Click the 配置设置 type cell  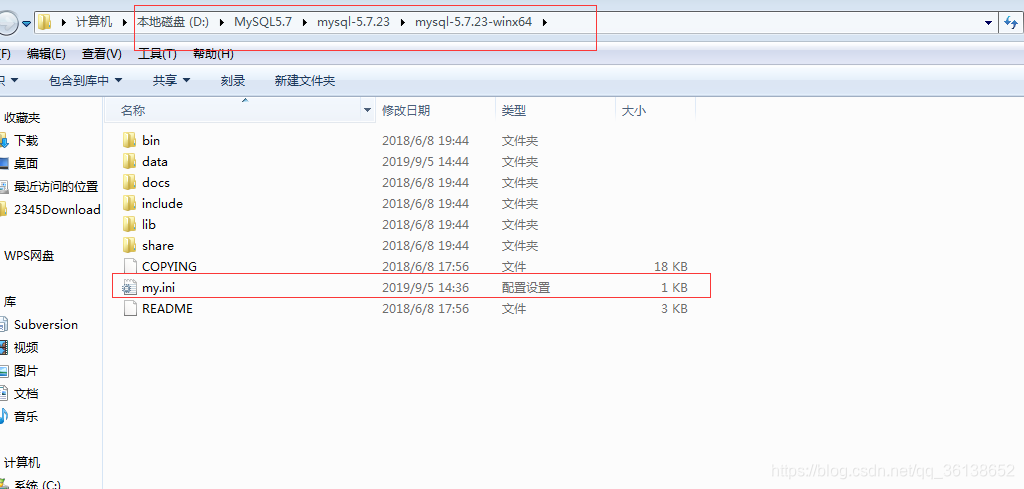[526, 287]
